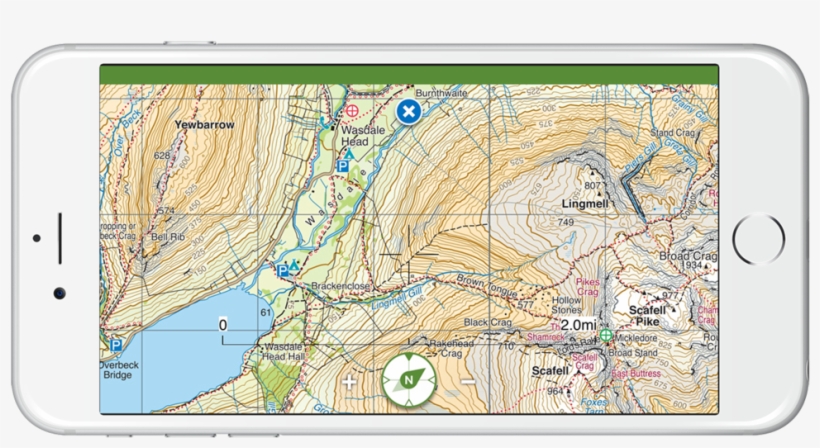The height and width of the screenshot is (448, 820).
Task: Tap the 628 spot height on Yewbarrow
Action: pyautogui.click(x=162, y=155)
